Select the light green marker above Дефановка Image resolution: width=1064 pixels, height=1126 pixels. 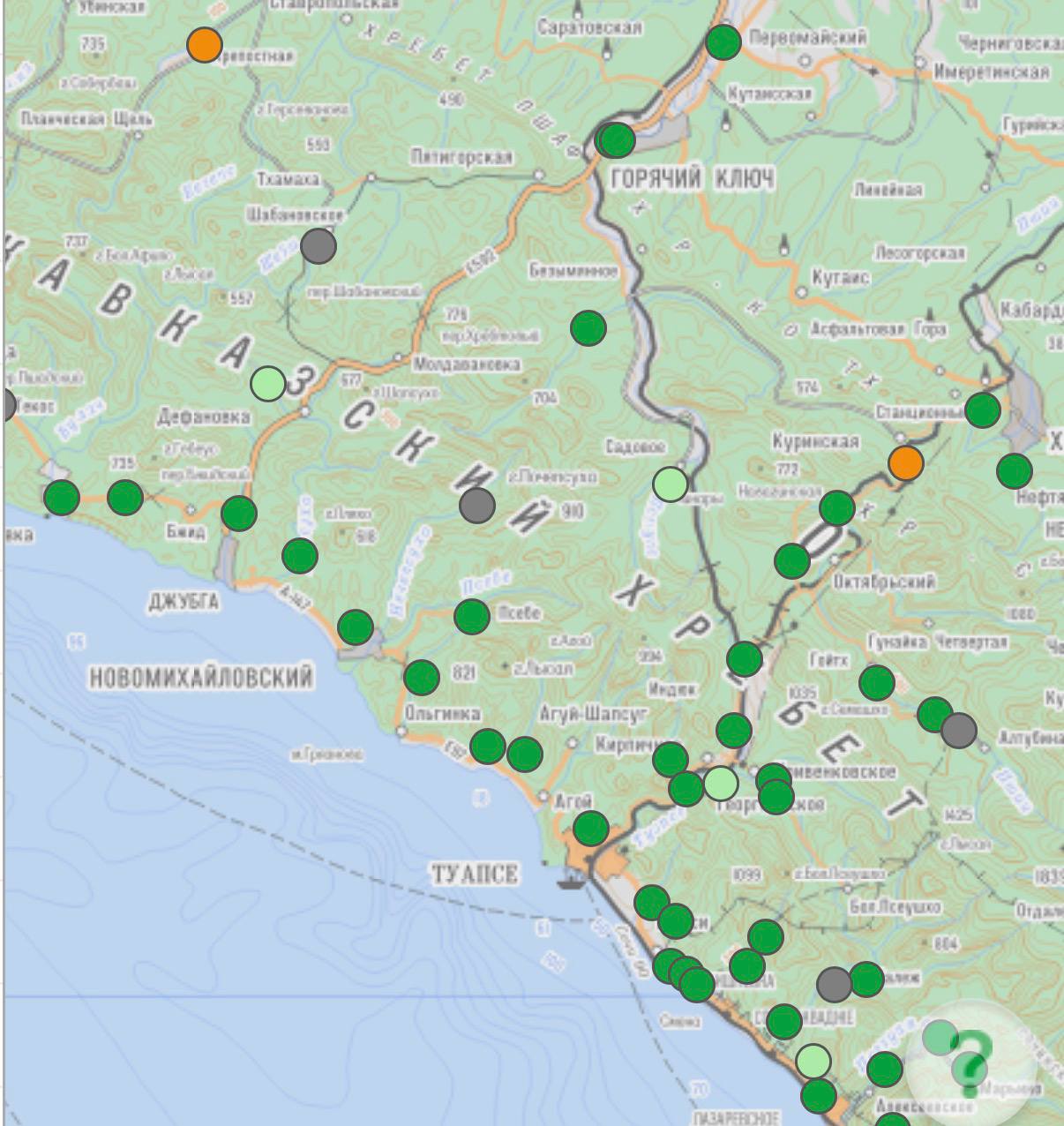pyautogui.click(x=268, y=384)
